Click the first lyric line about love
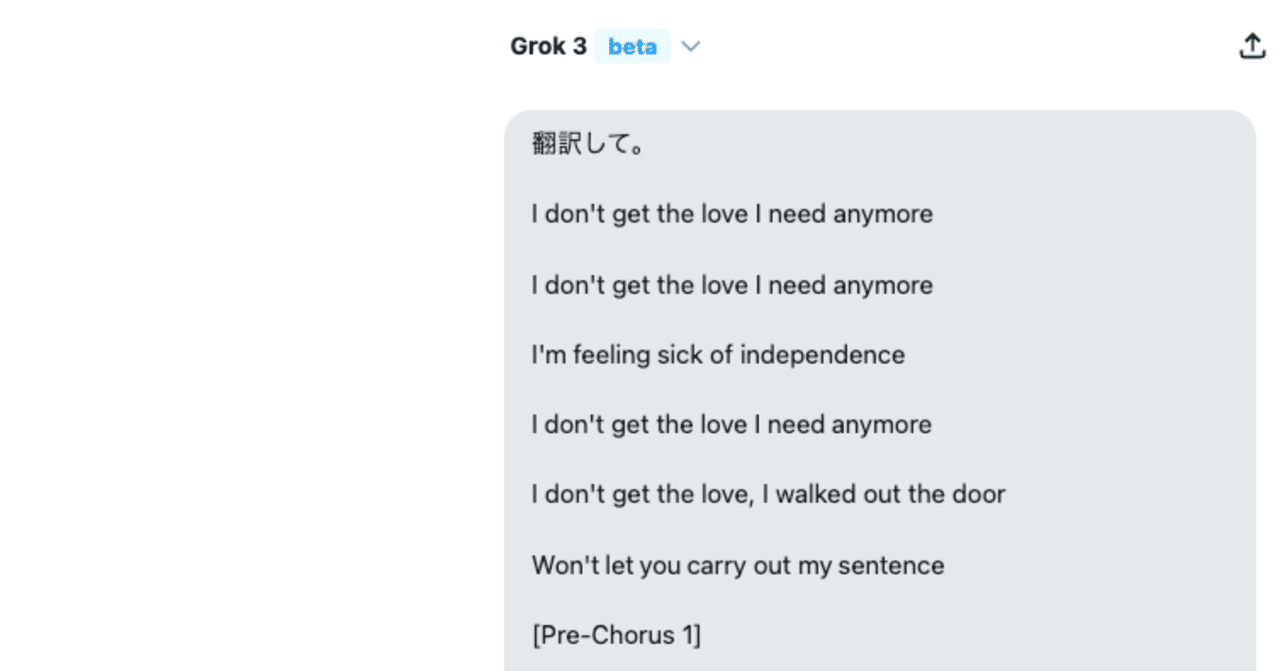 click(731, 213)
